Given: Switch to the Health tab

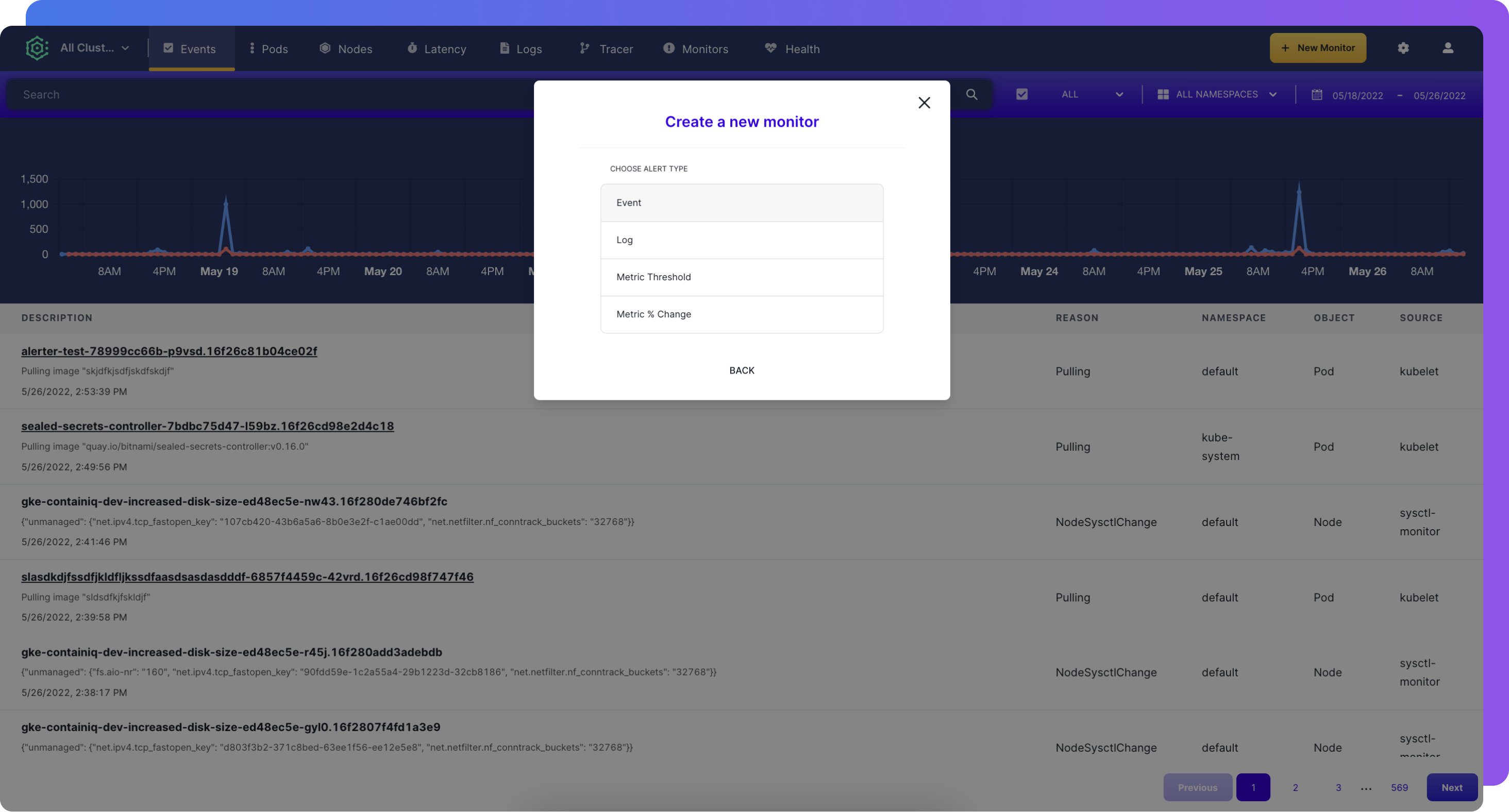Looking at the screenshot, I should click(x=792, y=48).
